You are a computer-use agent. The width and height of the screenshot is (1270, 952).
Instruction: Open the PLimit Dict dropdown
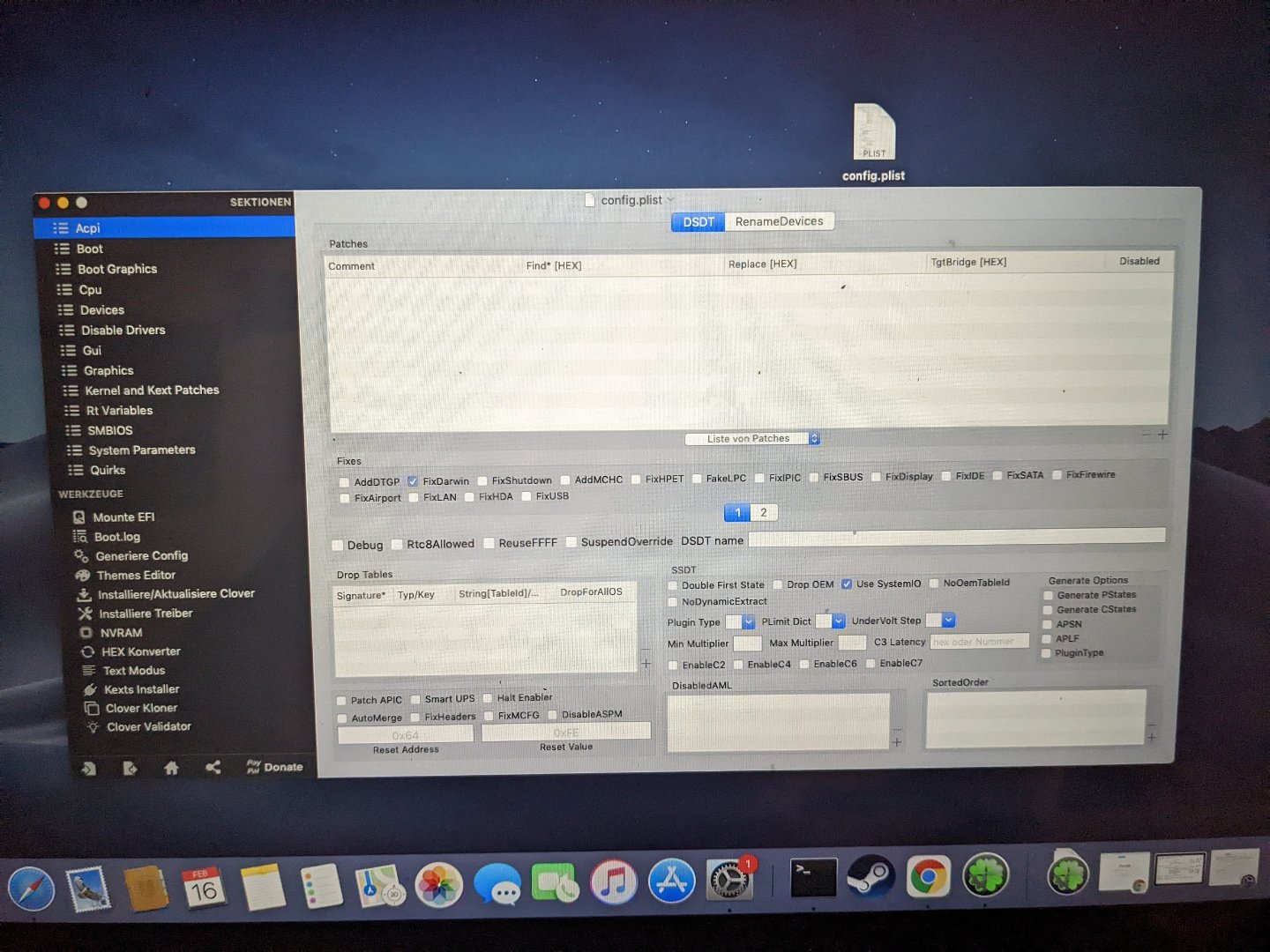click(831, 621)
